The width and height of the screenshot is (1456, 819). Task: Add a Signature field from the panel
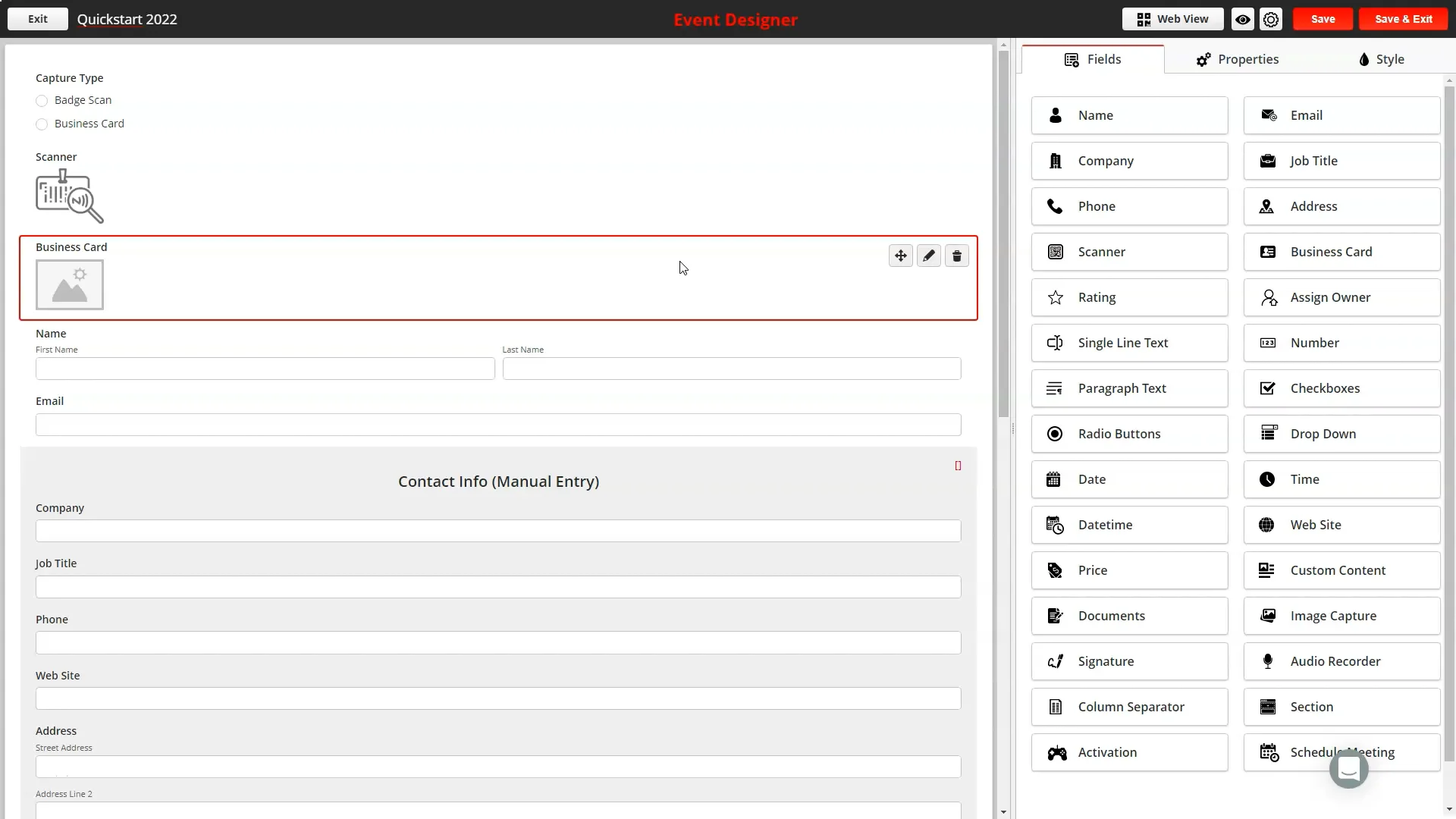coord(1129,661)
